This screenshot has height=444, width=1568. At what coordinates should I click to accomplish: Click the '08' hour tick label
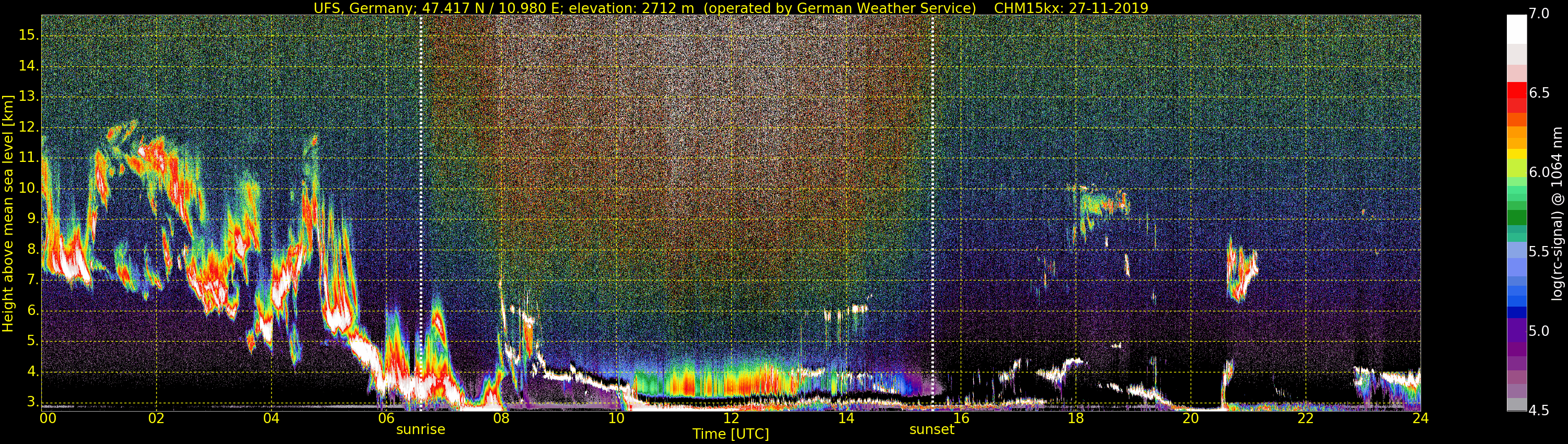click(x=501, y=418)
